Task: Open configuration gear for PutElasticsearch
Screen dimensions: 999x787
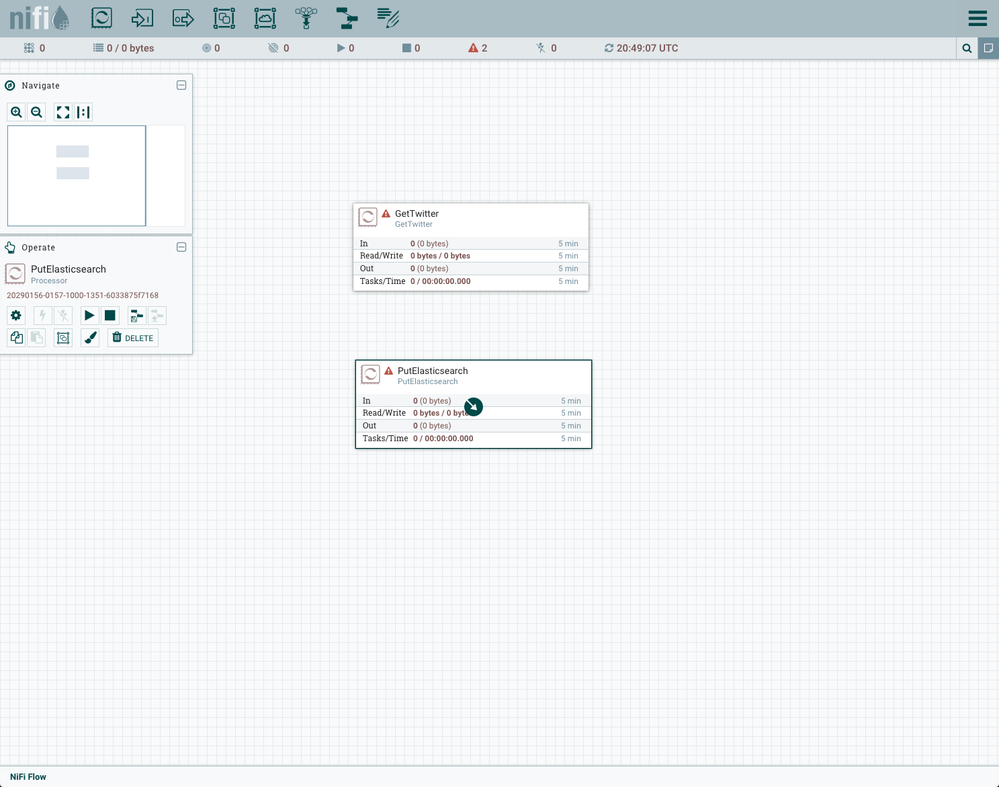Action: point(16,315)
